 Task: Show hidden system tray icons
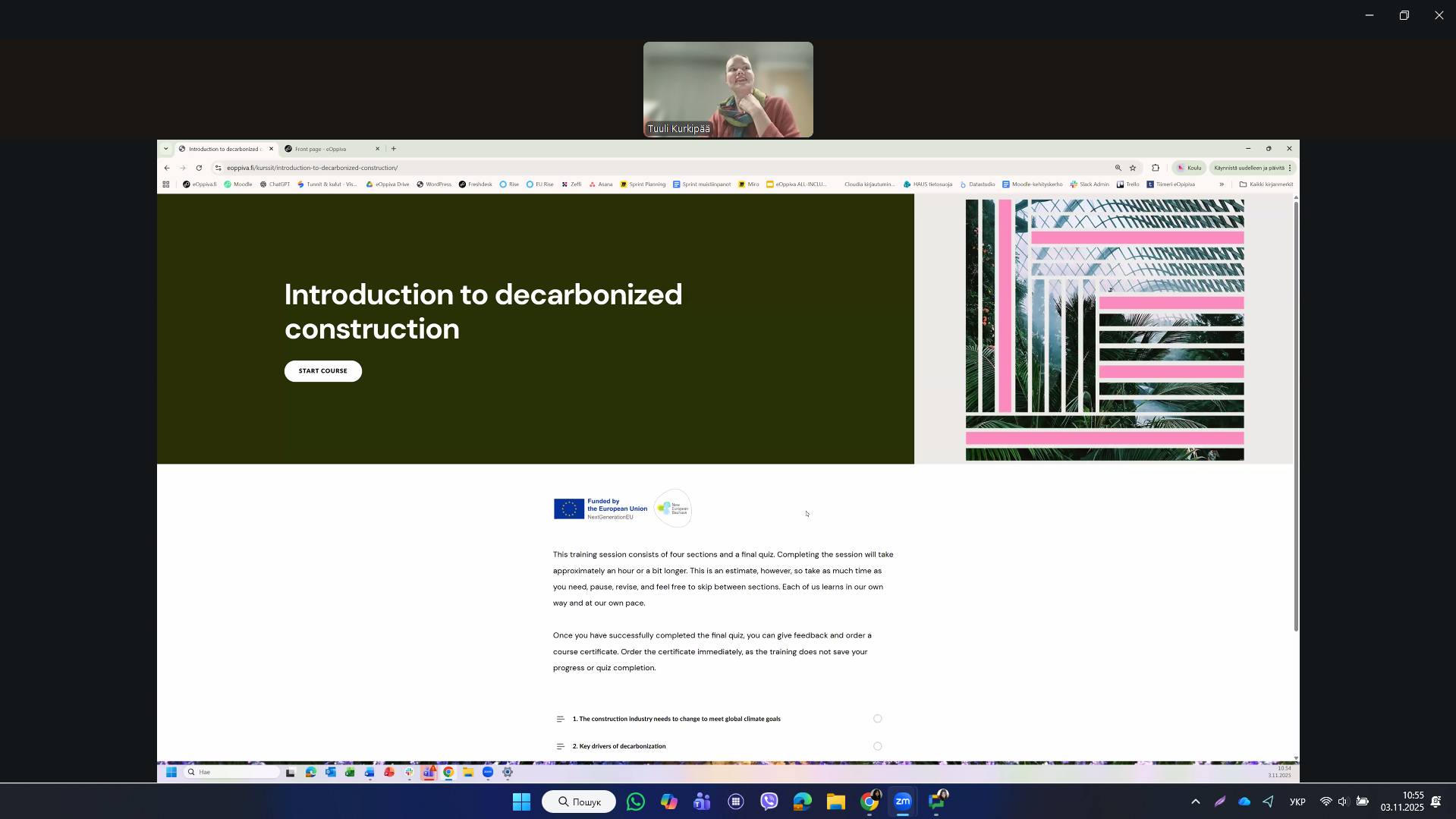coord(1195,802)
